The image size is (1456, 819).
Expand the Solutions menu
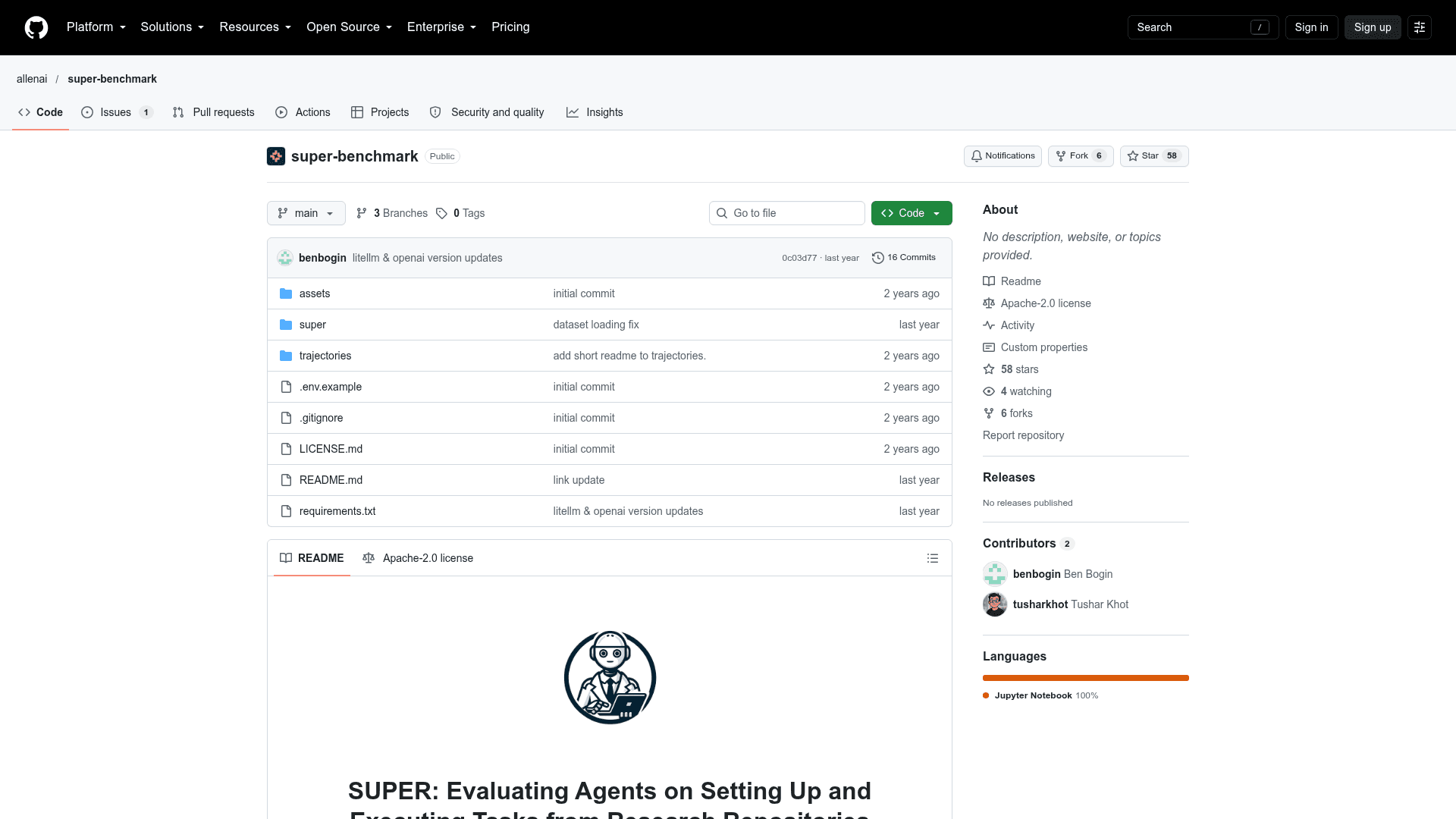pyautogui.click(x=173, y=27)
